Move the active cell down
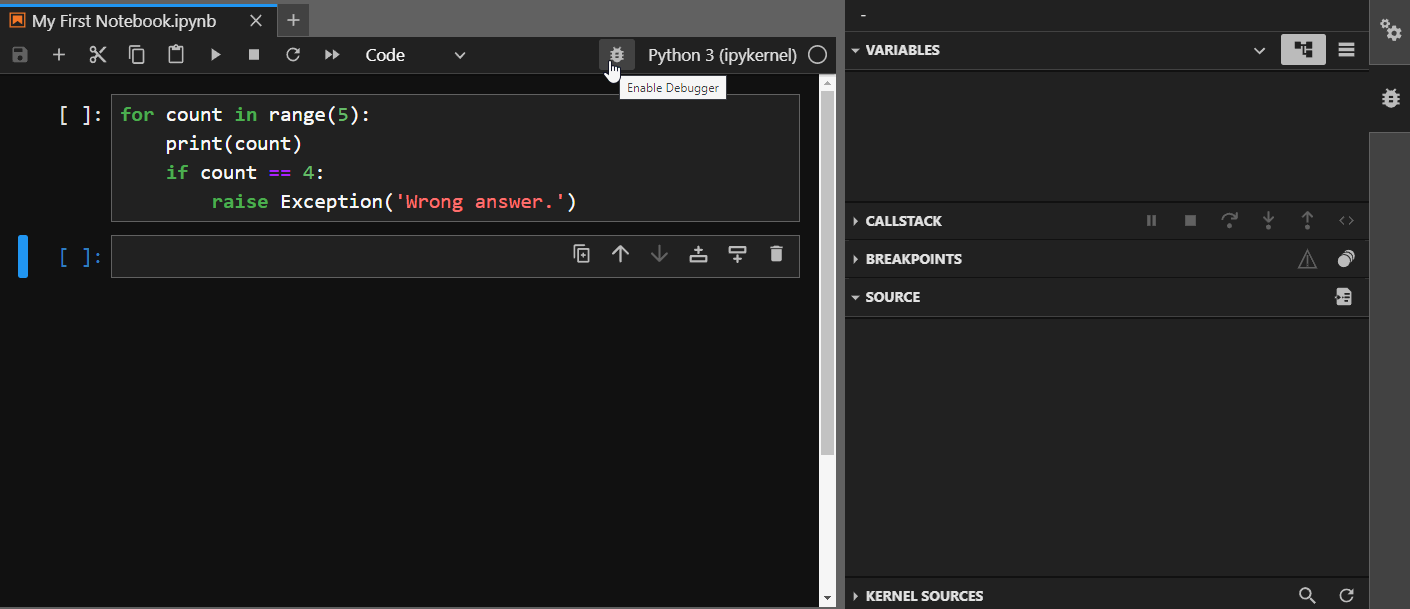 (x=659, y=254)
